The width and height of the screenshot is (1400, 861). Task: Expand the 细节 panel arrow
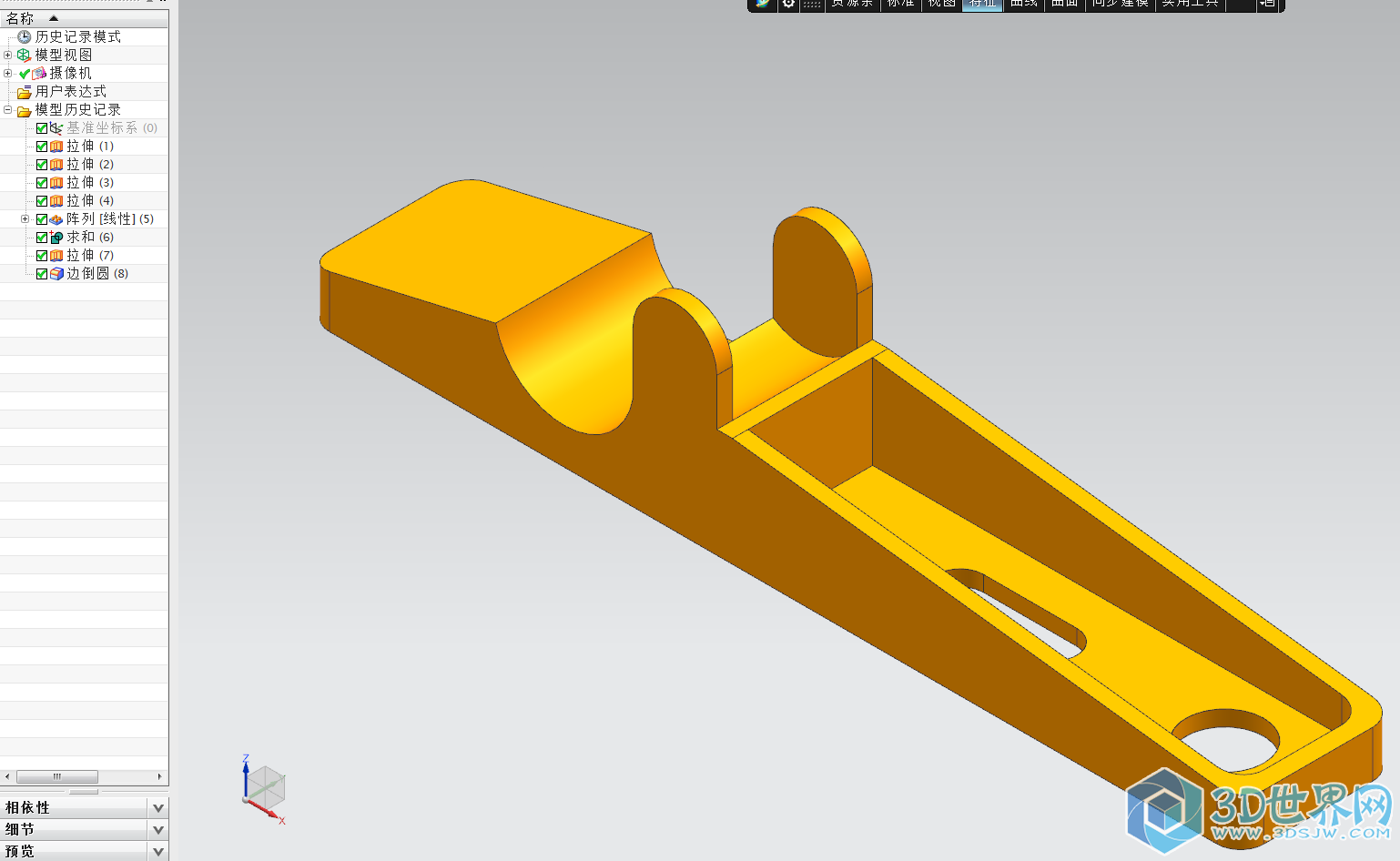click(x=158, y=830)
